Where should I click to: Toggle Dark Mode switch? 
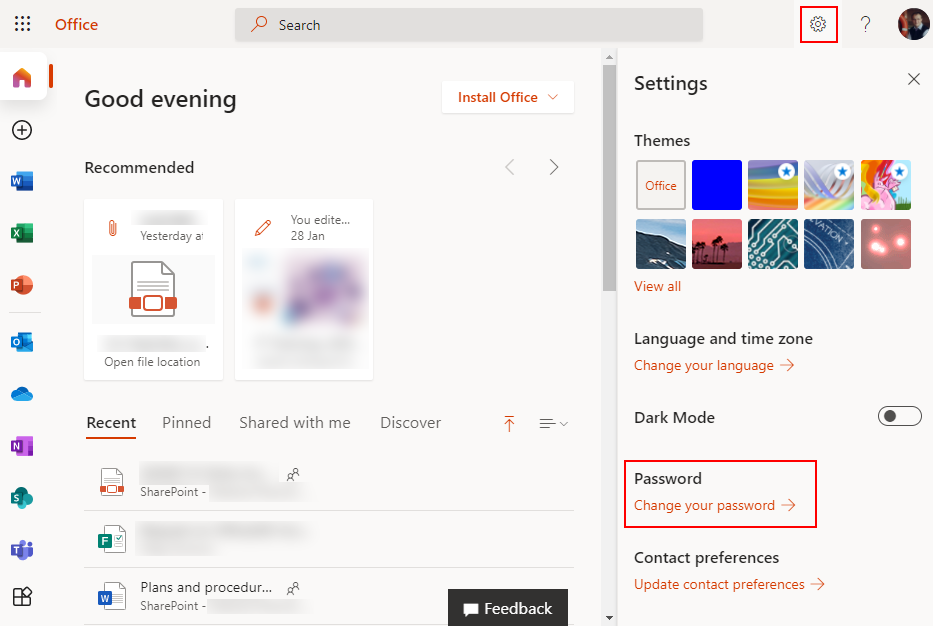point(900,416)
